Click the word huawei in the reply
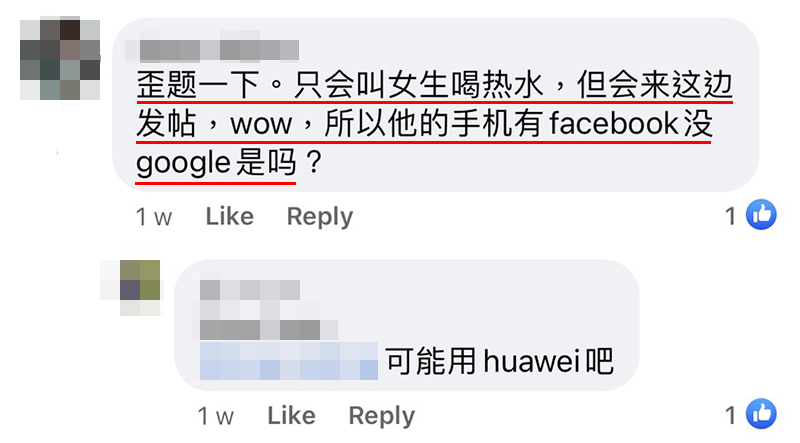Viewport: 800px width, 443px height. tap(531, 361)
